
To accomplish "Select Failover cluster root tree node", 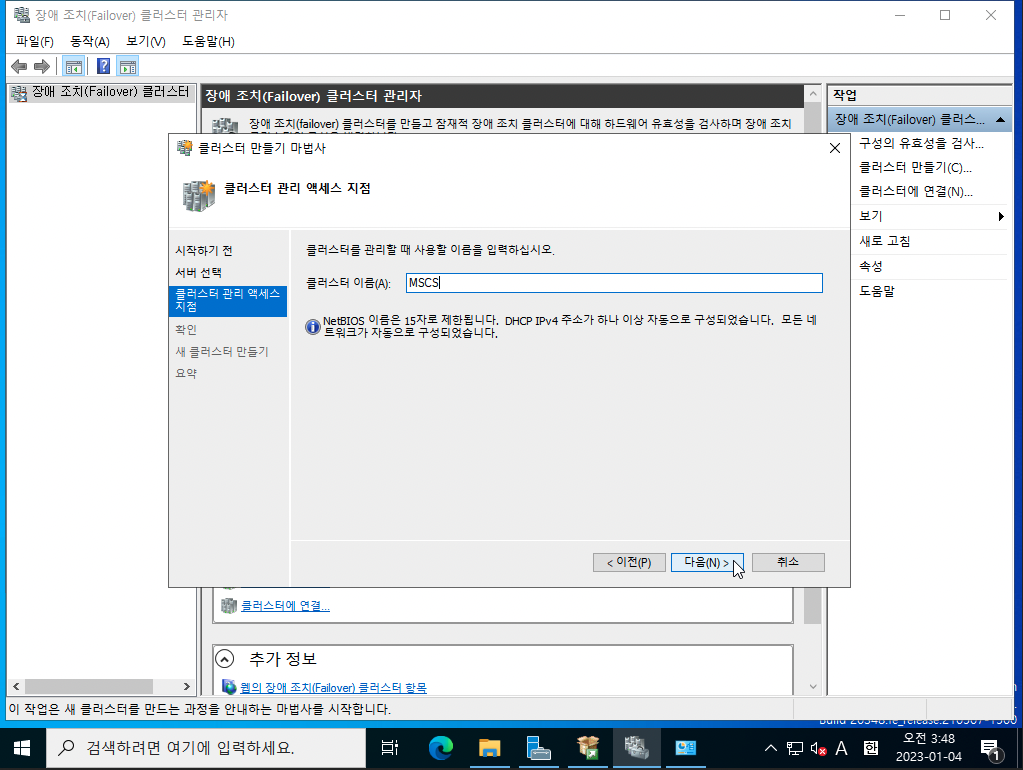I will pos(101,92).
